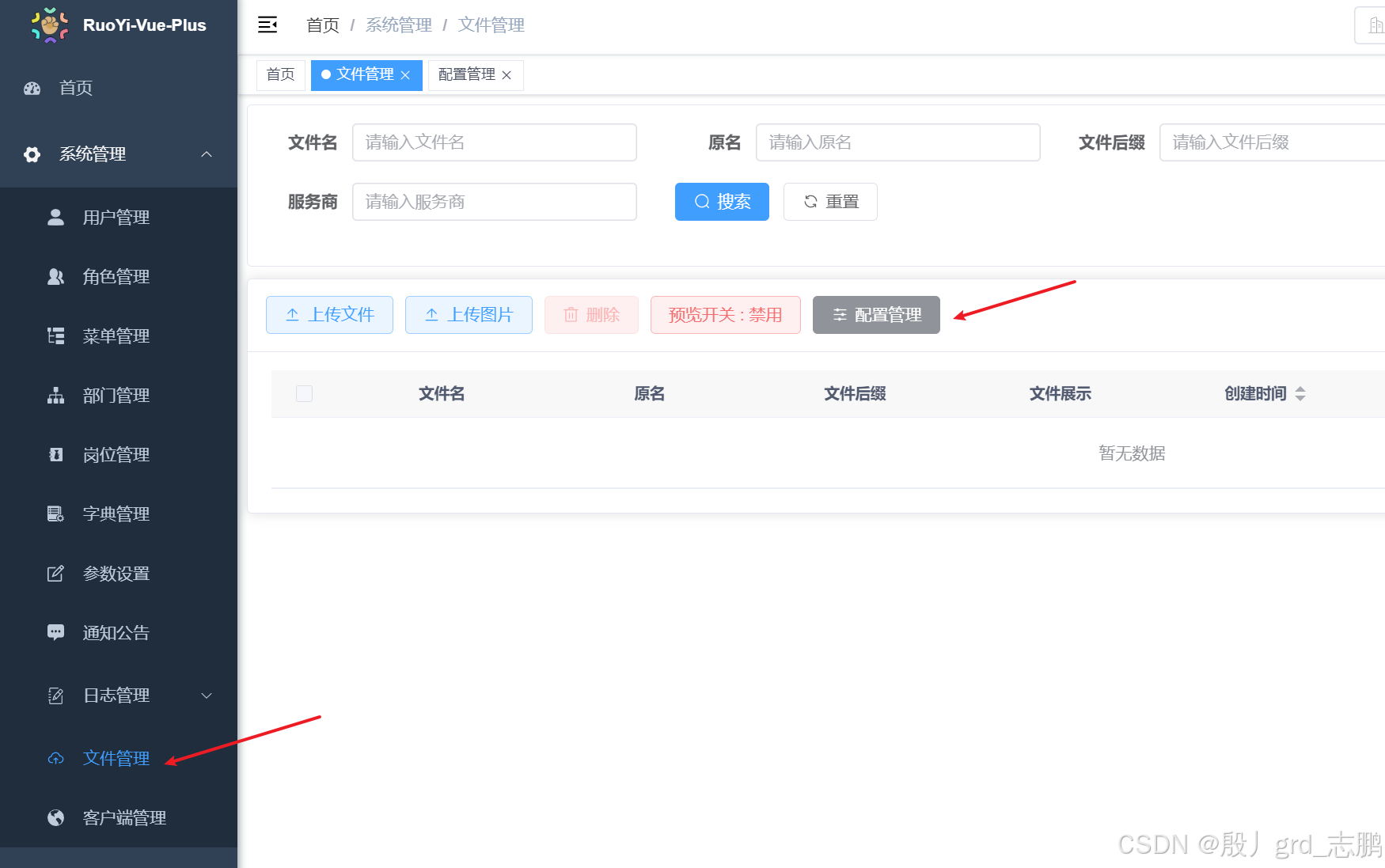
Task: Sort by 创建时间 using the sort arrows
Action: 1300,393
